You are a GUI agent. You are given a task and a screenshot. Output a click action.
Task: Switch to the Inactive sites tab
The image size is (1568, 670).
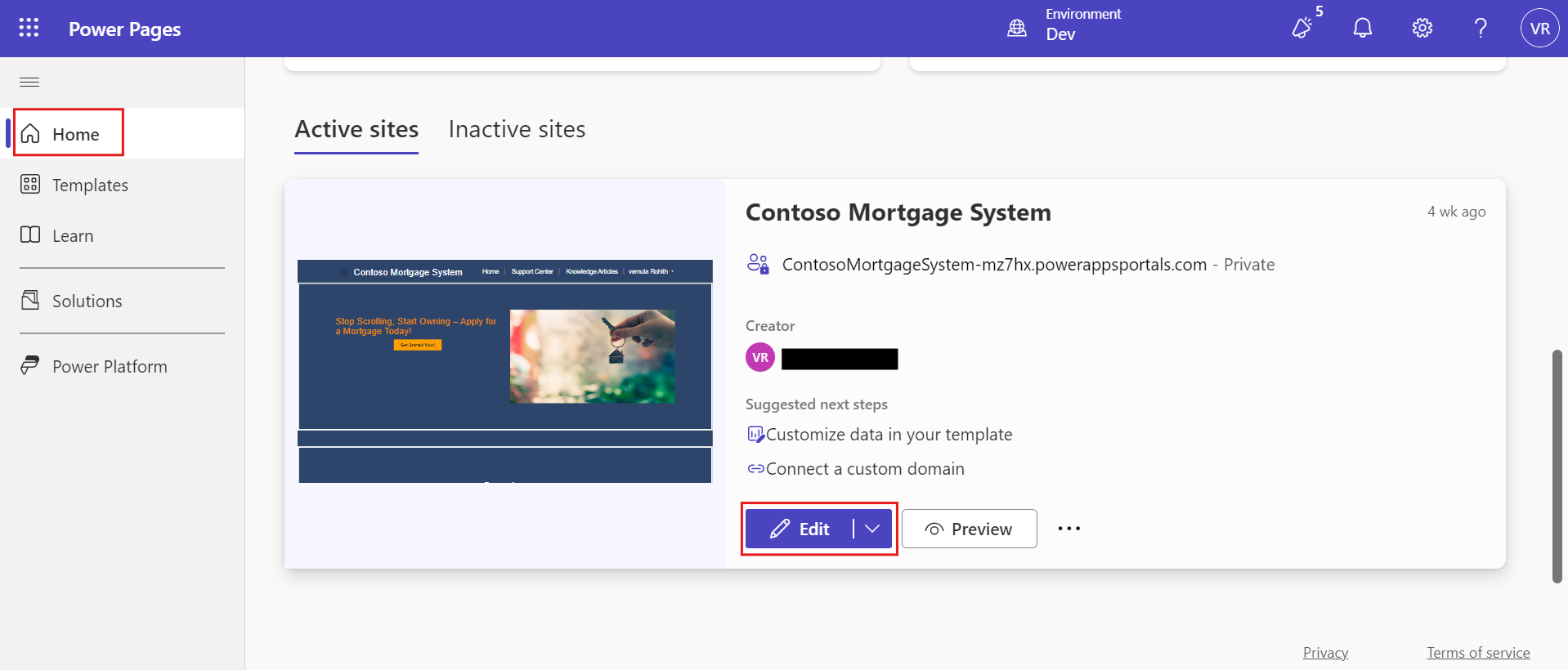(517, 129)
